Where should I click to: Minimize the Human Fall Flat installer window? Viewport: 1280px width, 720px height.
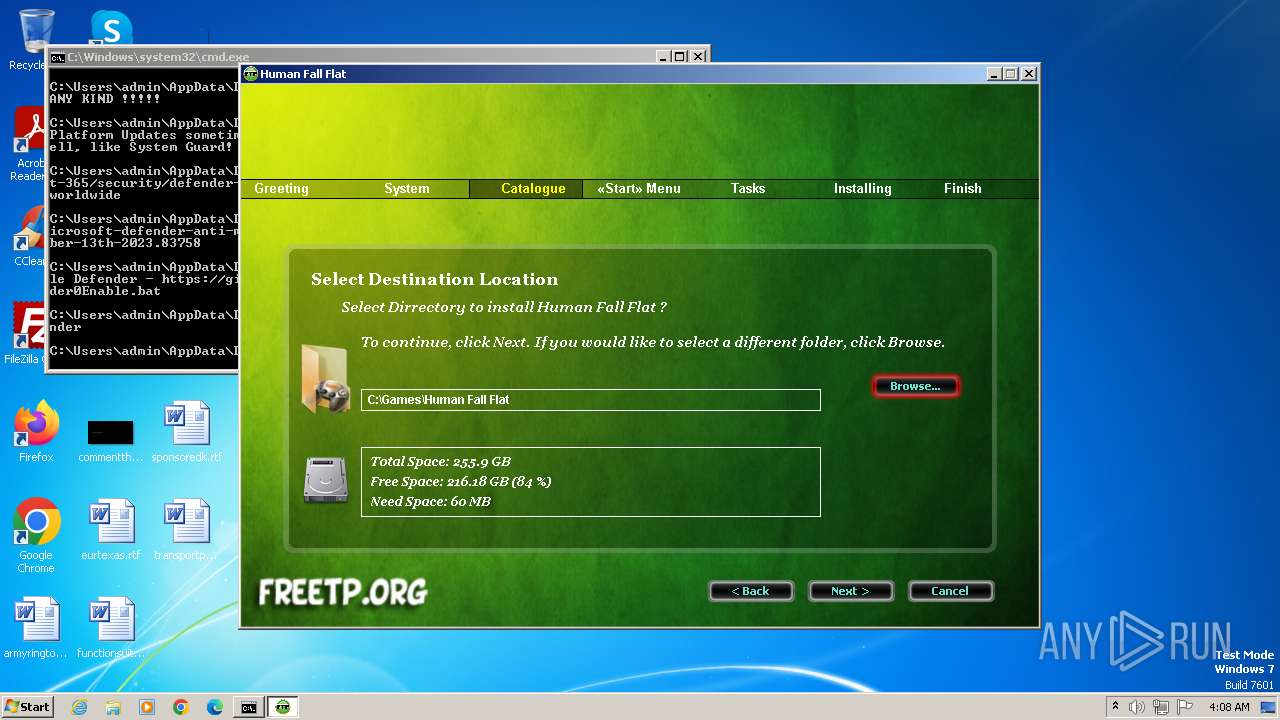tap(994, 74)
